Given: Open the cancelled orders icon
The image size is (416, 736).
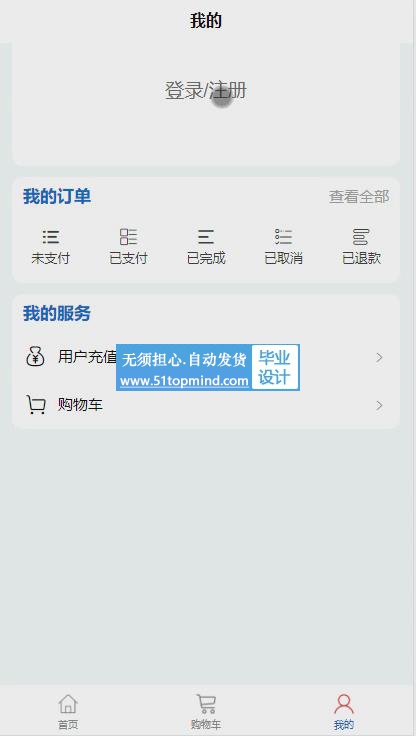Looking at the screenshot, I should point(284,237).
